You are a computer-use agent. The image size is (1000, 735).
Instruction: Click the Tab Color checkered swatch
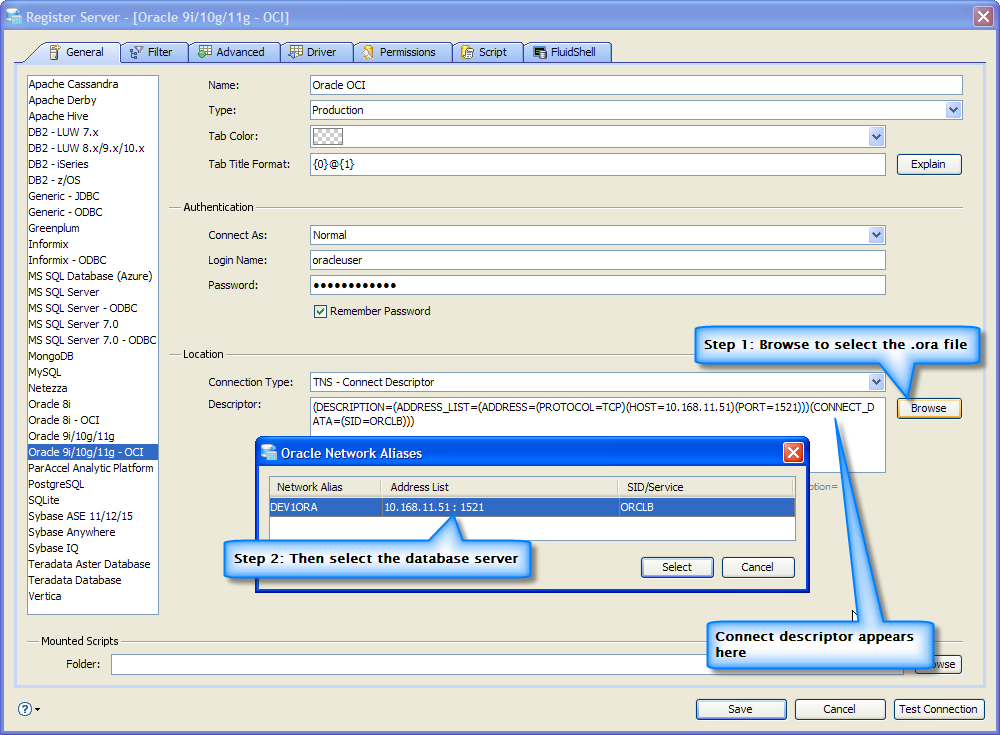pos(327,136)
